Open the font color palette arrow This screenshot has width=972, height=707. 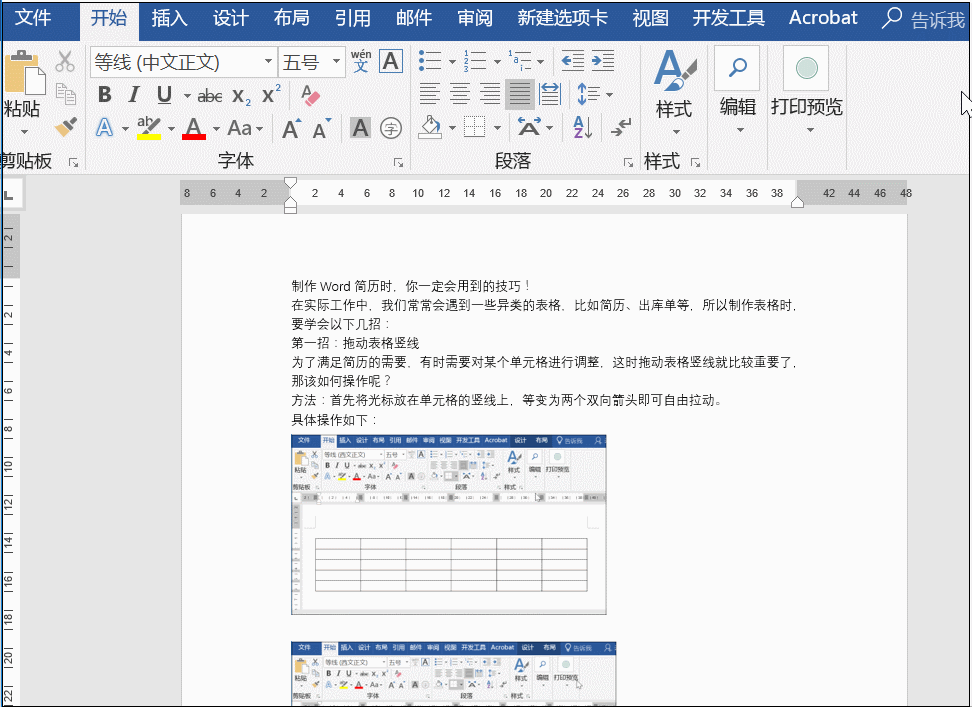(x=216, y=129)
